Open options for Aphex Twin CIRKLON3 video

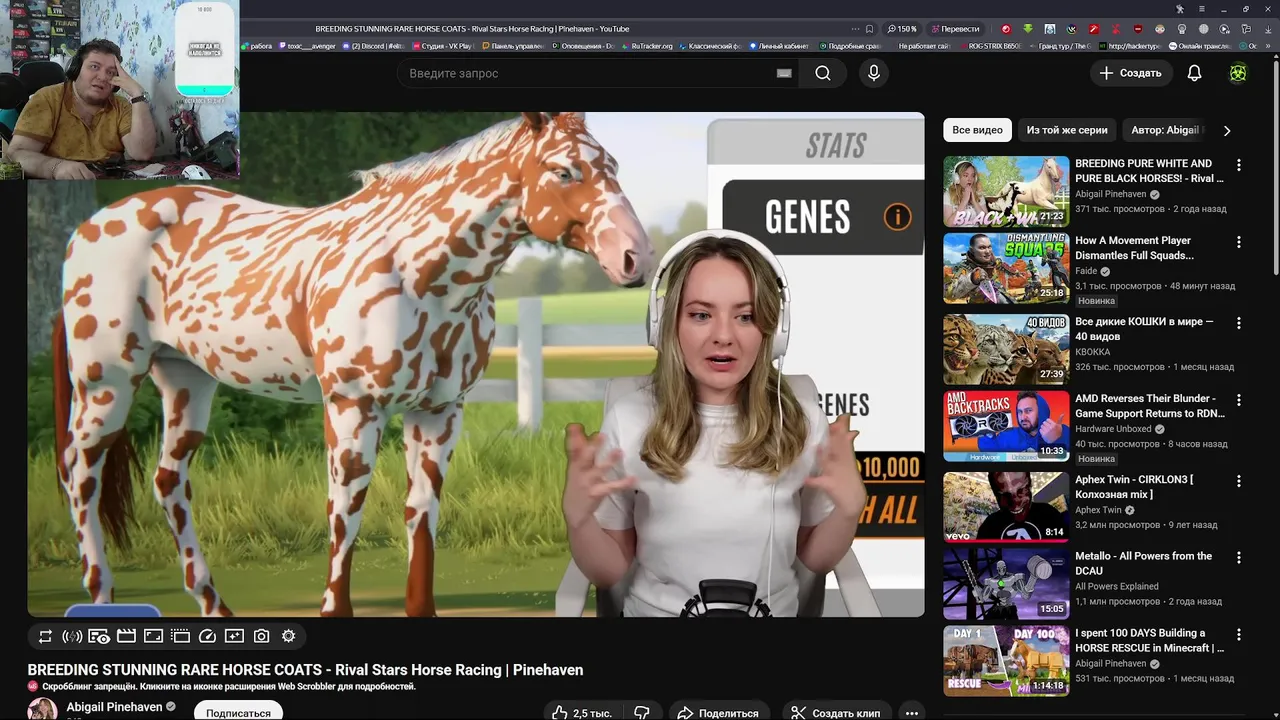tap(1238, 481)
